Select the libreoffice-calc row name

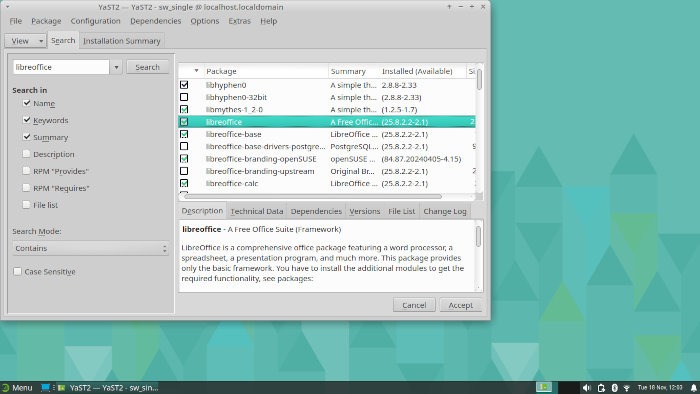pos(232,183)
